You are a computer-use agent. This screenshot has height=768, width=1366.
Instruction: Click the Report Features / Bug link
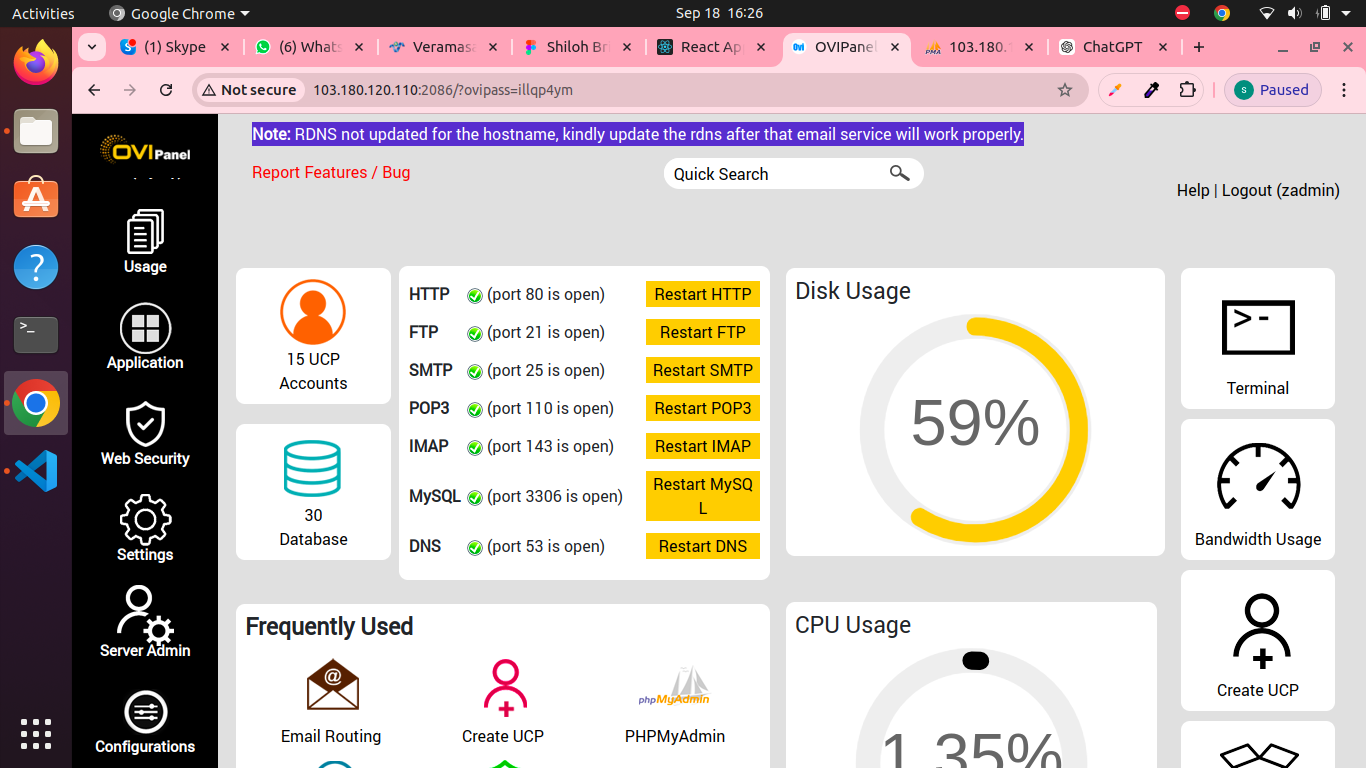[x=331, y=172]
